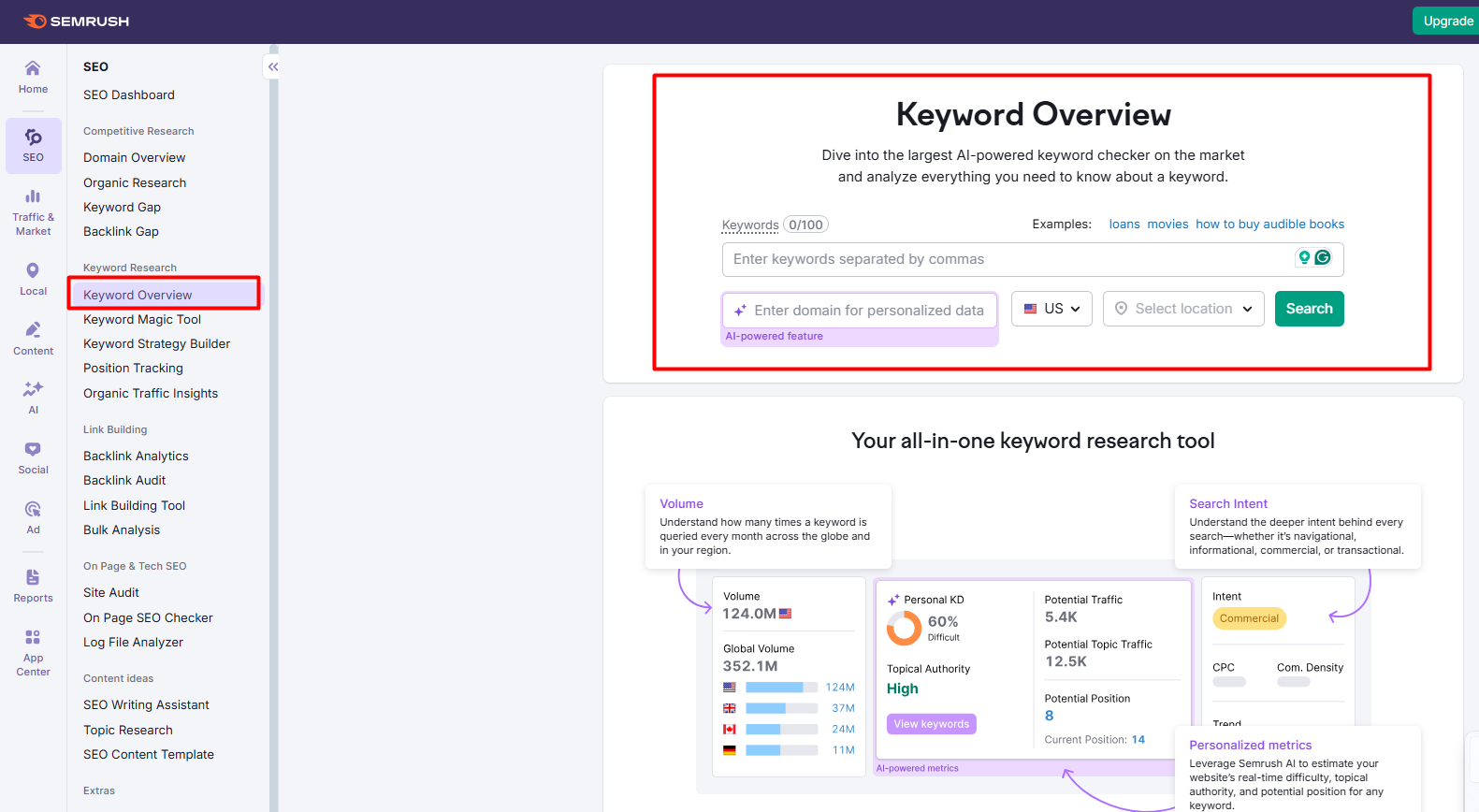Open Keyword Strategy Builder
This screenshot has width=1479, height=812.
(x=156, y=343)
